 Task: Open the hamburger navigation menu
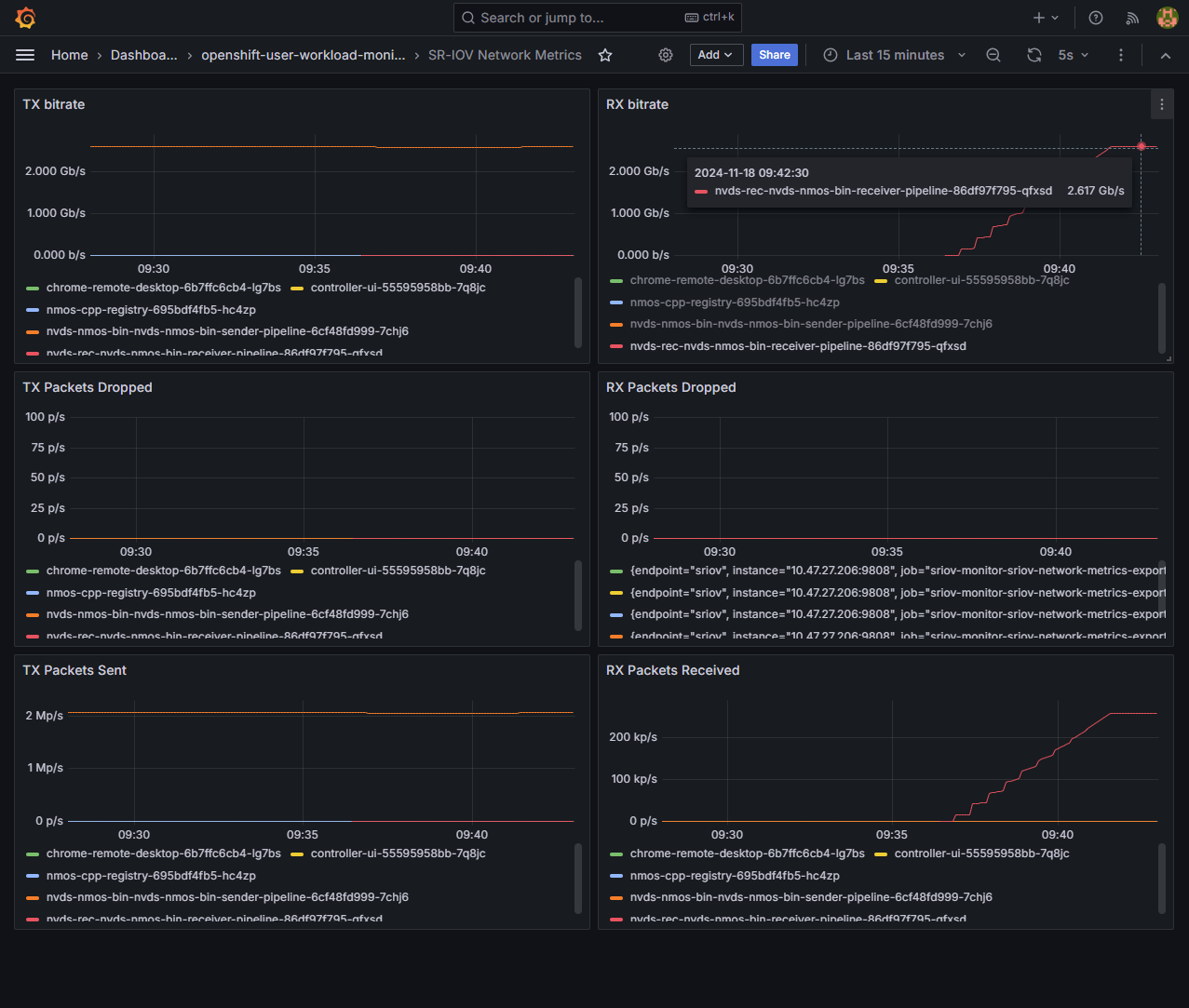tap(25, 55)
